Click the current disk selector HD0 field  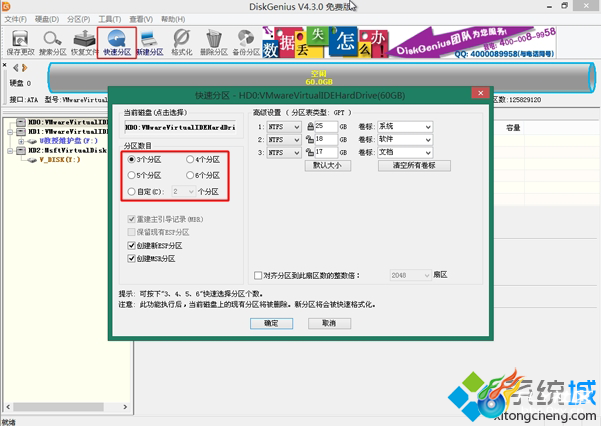(180, 127)
